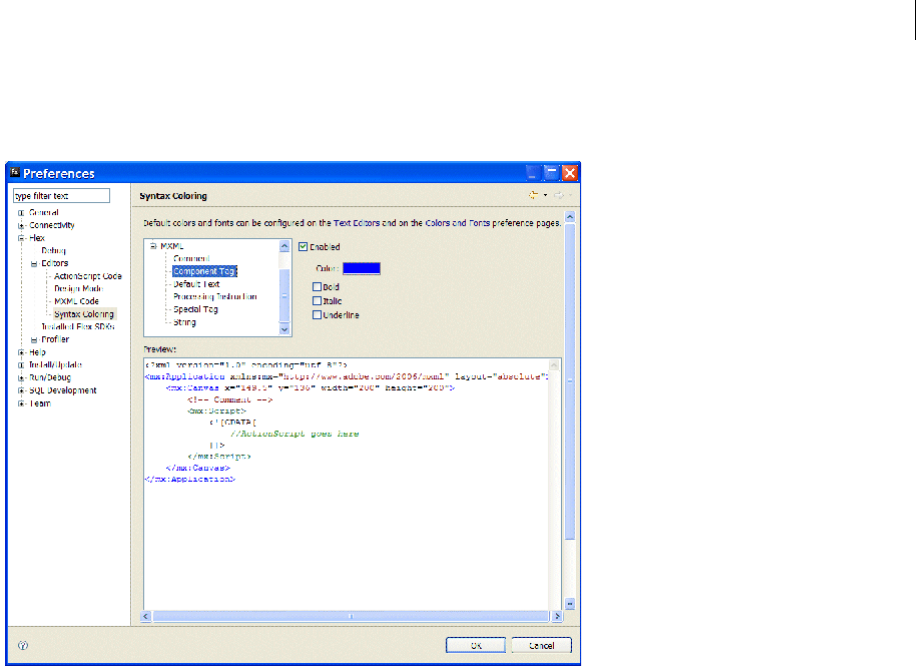Open the Text Editors link

[356, 223]
